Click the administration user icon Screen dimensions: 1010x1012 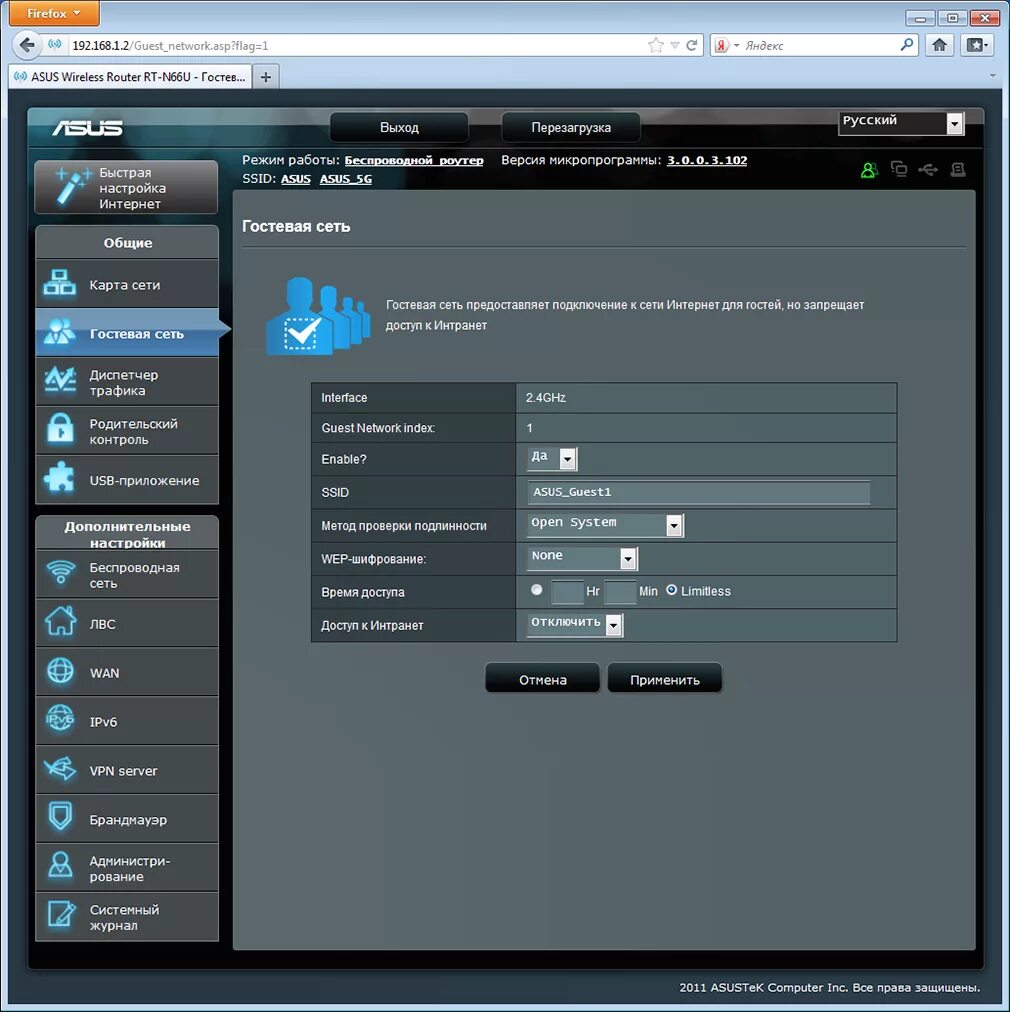tap(61, 866)
